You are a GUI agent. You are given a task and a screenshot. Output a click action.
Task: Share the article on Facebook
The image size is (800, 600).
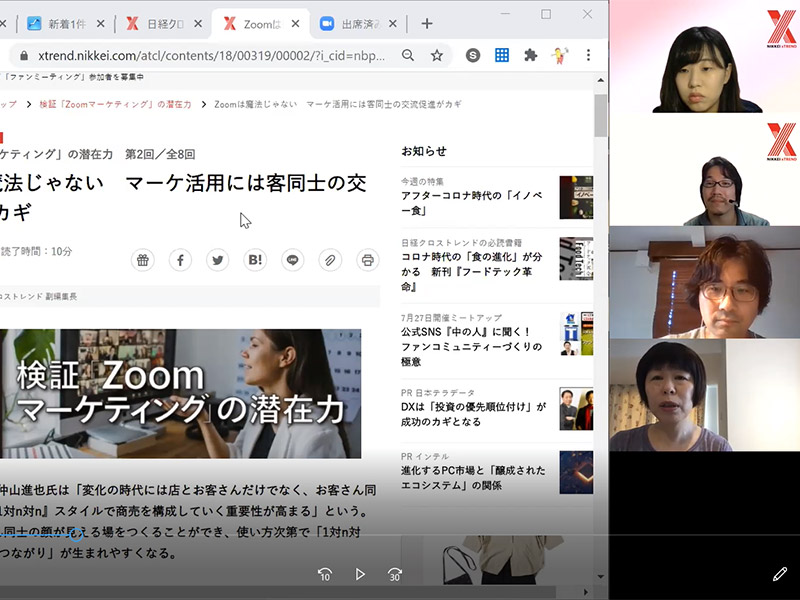[180, 260]
